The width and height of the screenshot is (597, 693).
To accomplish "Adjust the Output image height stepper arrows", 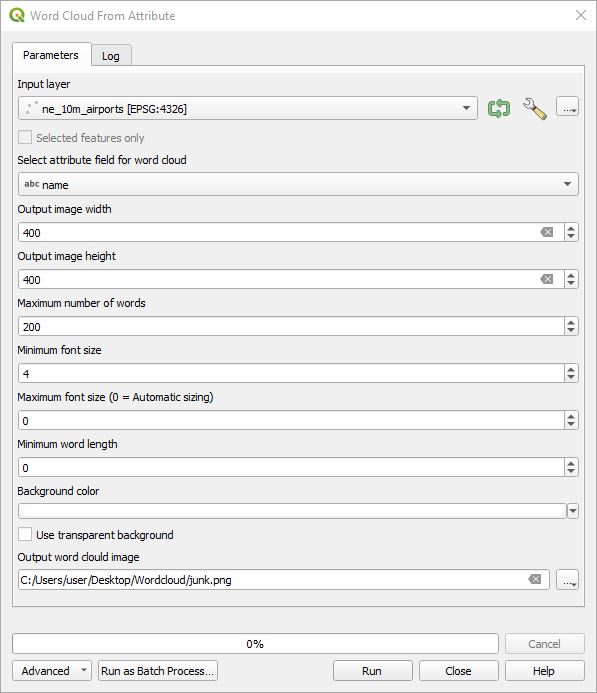I will [571, 279].
